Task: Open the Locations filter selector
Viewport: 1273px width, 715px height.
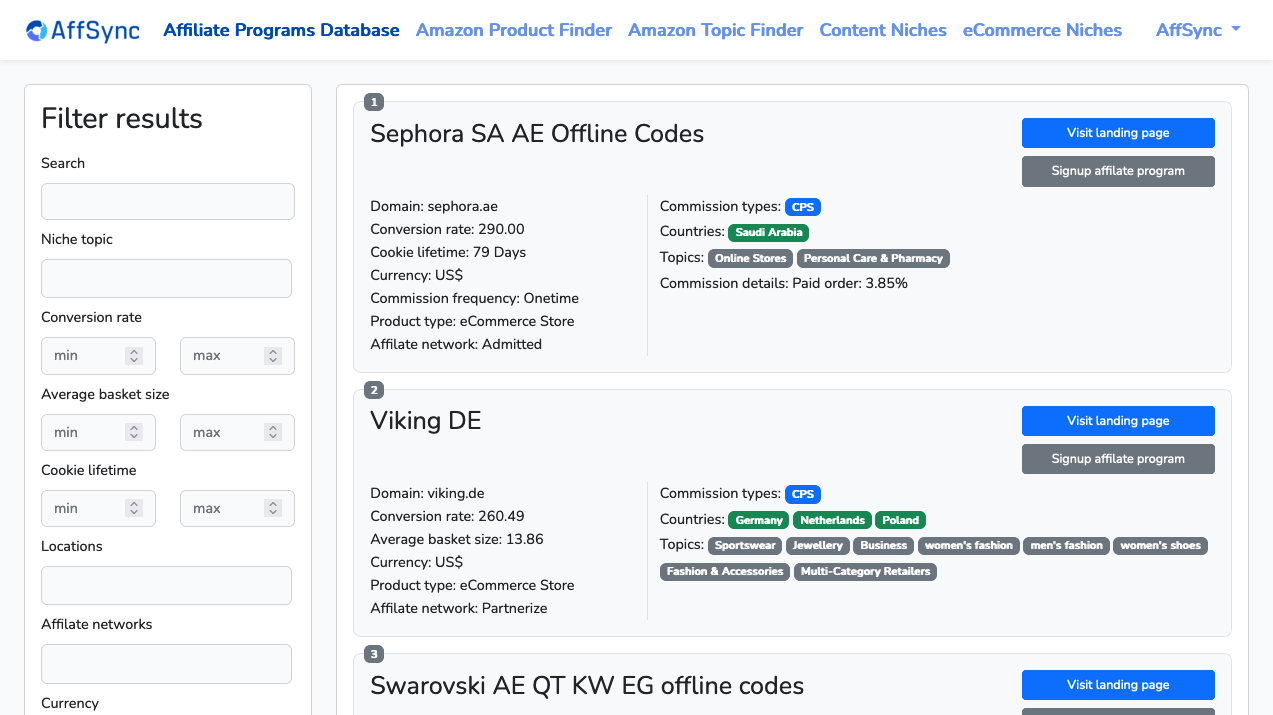Action: [x=166, y=585]
